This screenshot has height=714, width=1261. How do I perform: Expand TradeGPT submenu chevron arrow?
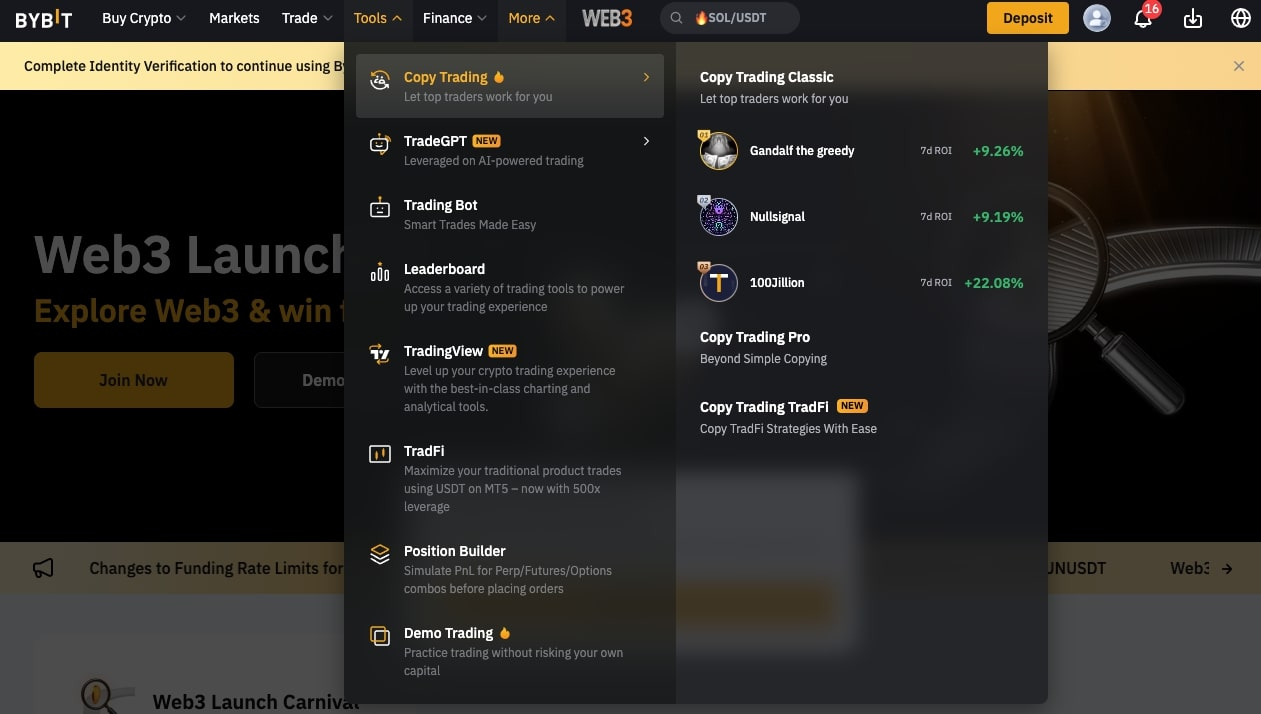[x=646, y=141]
